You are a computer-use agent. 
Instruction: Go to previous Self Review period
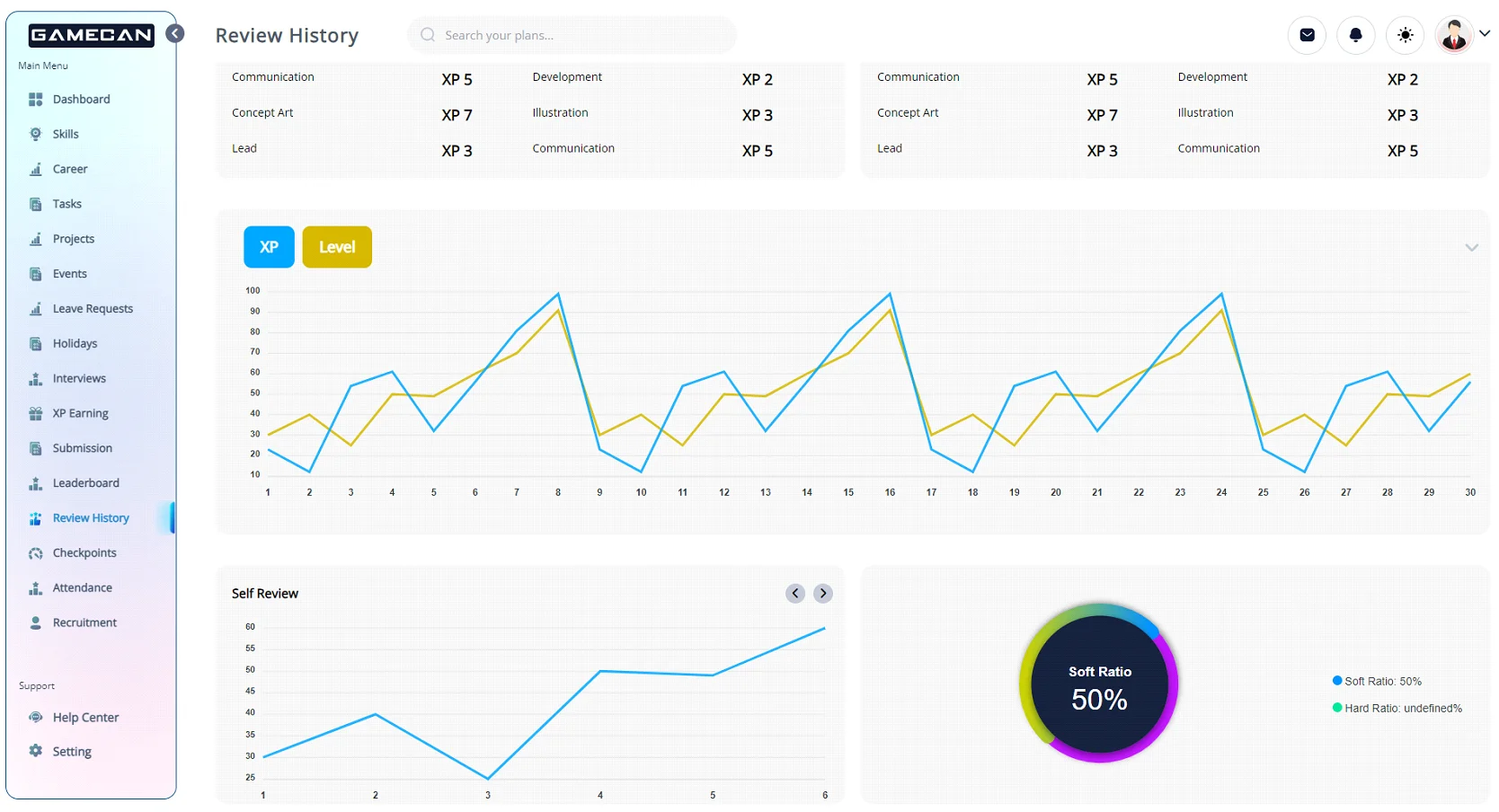coord(795,594)
